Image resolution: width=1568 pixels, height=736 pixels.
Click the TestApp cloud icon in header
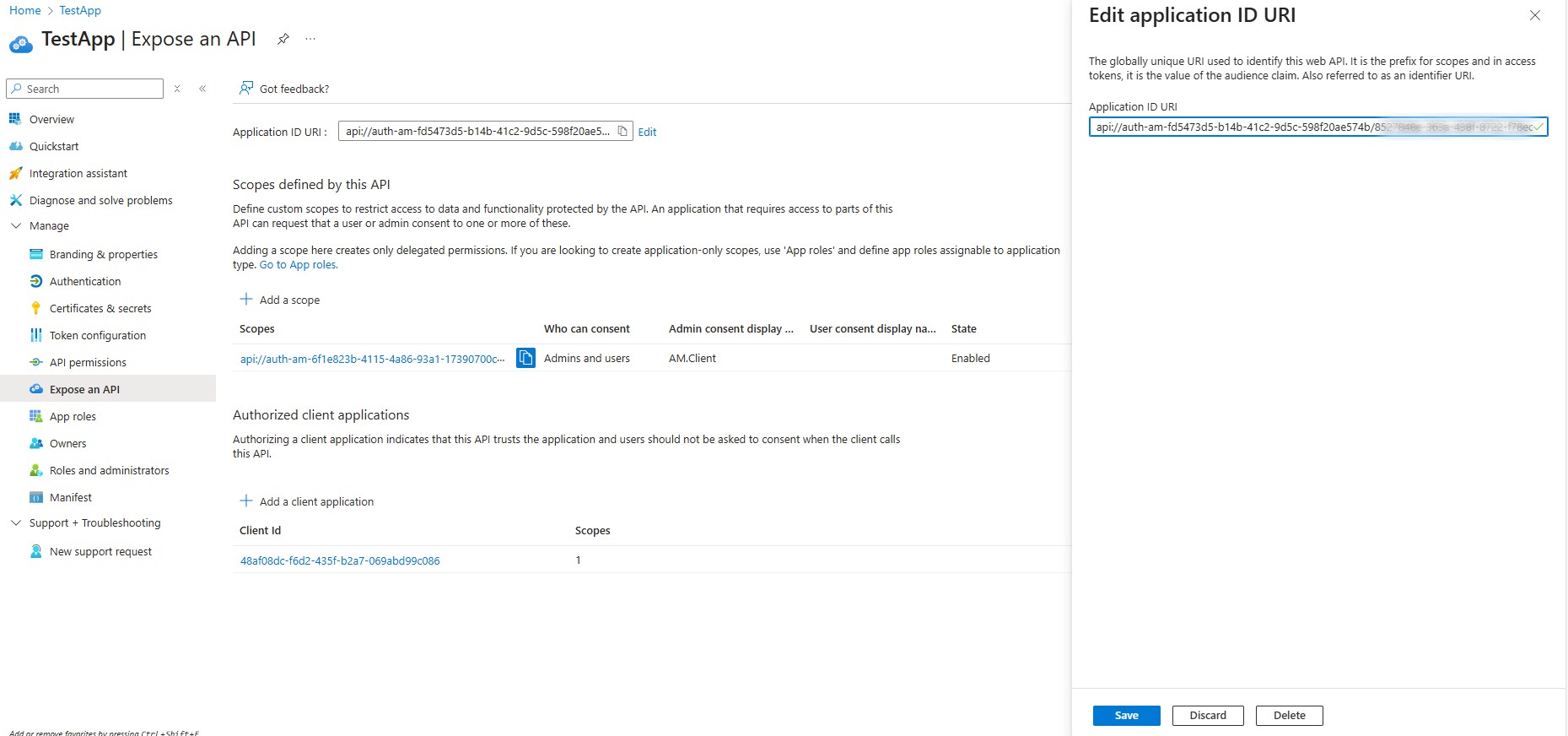pyautogui.click(x=21, y=42)
